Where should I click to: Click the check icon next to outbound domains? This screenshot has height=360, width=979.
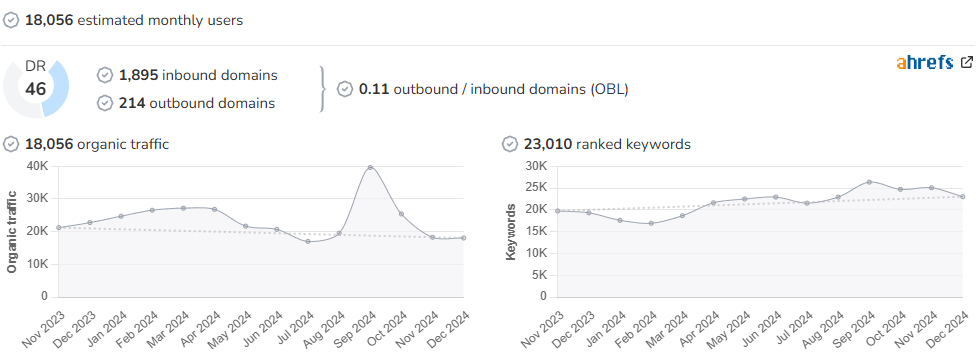105,103
